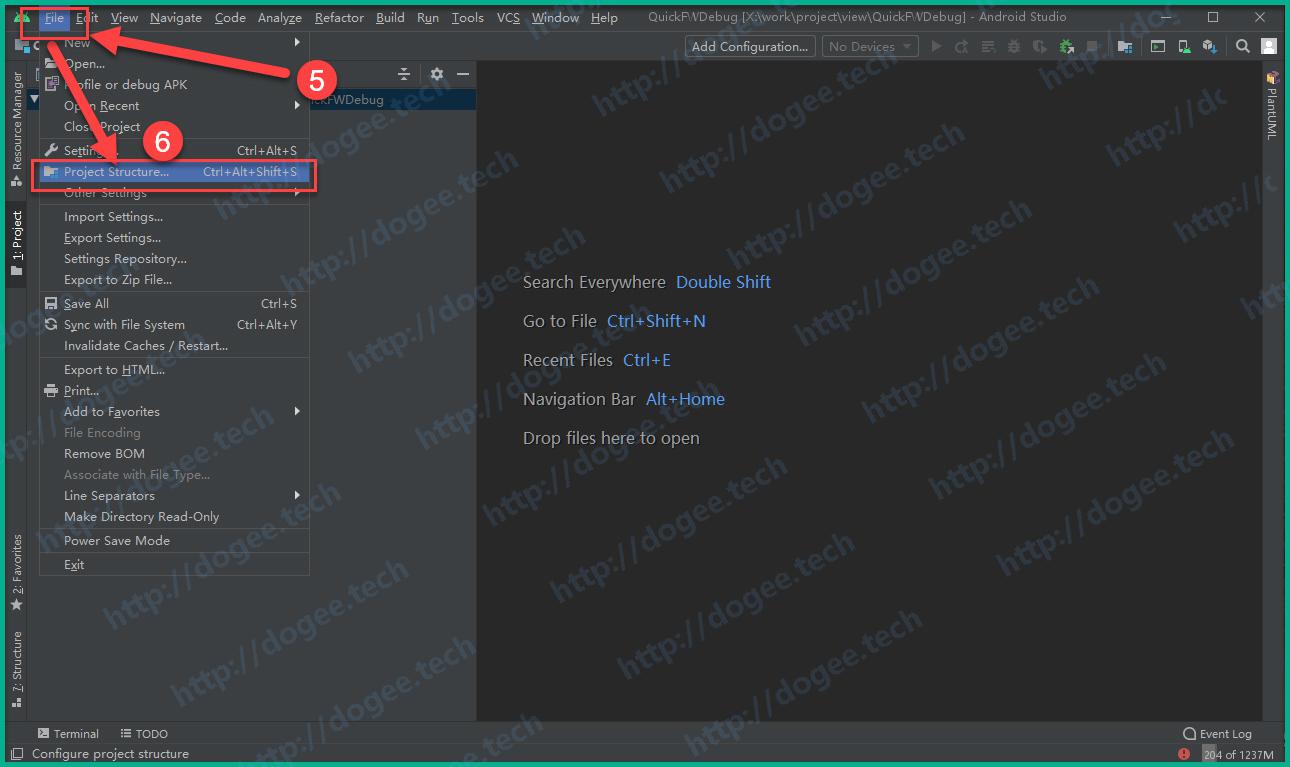Expand the Line Separators submenu
This screenshot has height=767, width=1290.
tap(174, 496)
